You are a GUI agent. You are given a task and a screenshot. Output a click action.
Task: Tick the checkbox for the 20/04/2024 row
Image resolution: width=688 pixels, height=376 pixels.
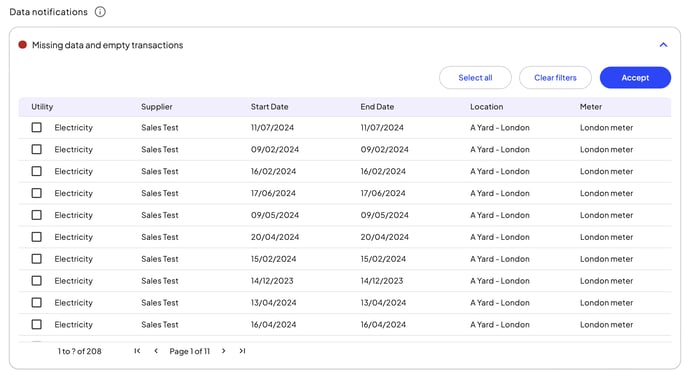coord(37,237)
